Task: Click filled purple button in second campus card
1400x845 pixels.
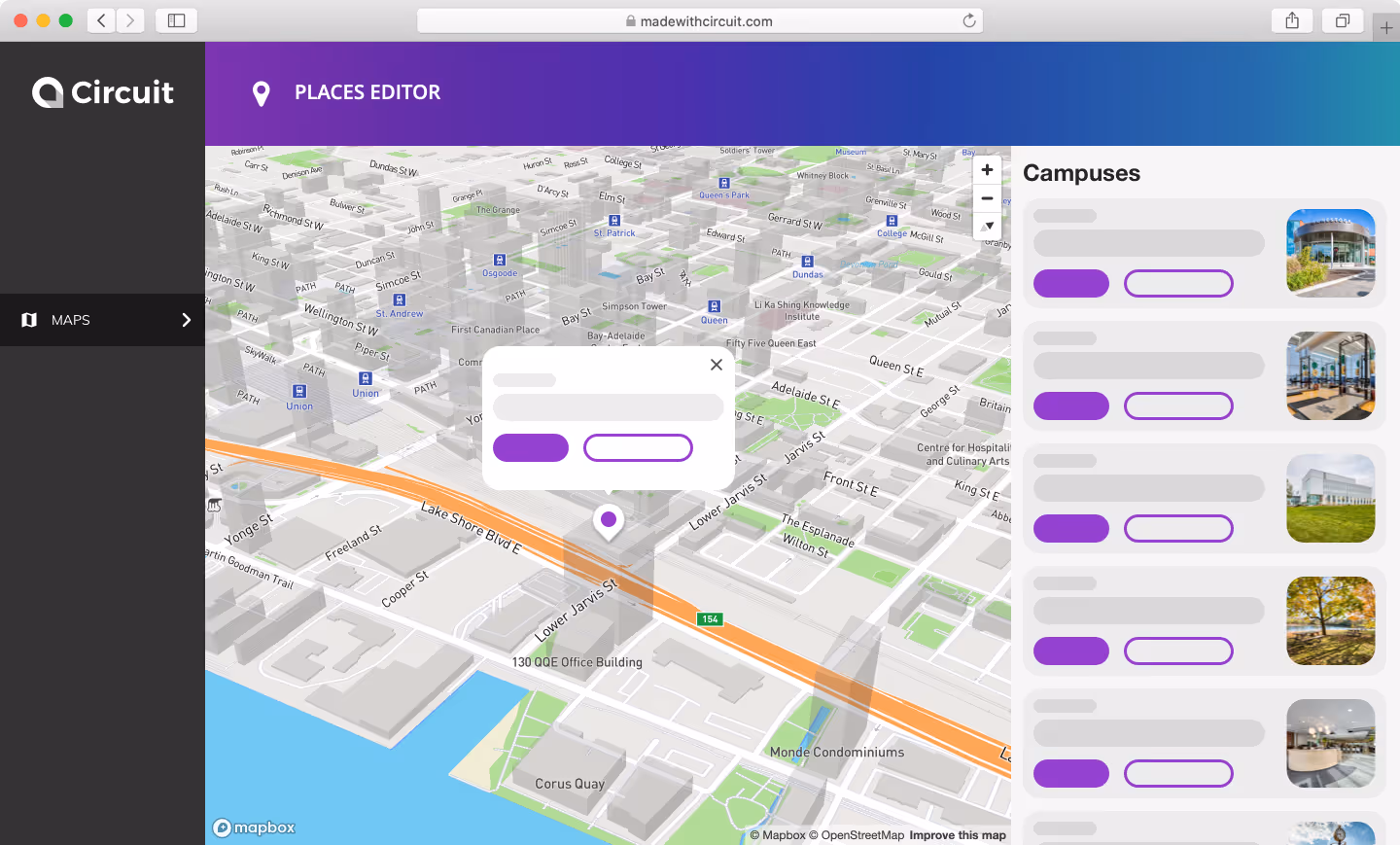Action: coord(1071,405)
